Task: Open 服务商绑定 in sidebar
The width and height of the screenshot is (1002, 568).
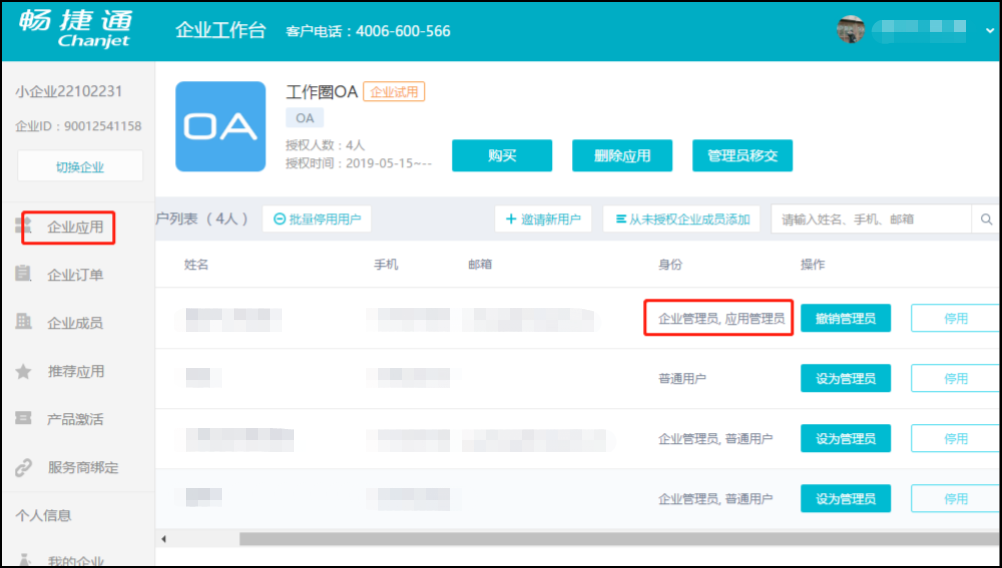Action: 83,467
